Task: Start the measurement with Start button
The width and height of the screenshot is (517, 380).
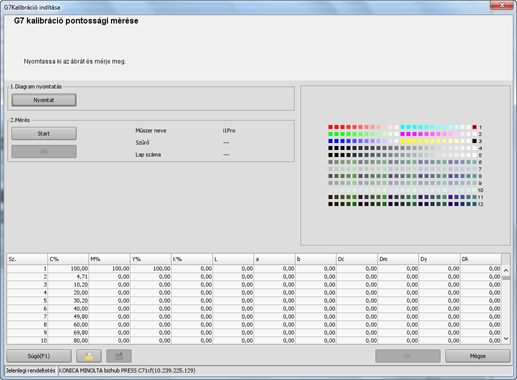Action: 44,133
